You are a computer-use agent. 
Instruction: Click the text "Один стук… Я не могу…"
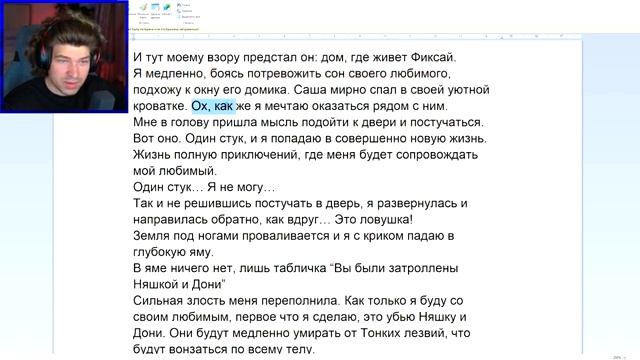tap(204, 187)
